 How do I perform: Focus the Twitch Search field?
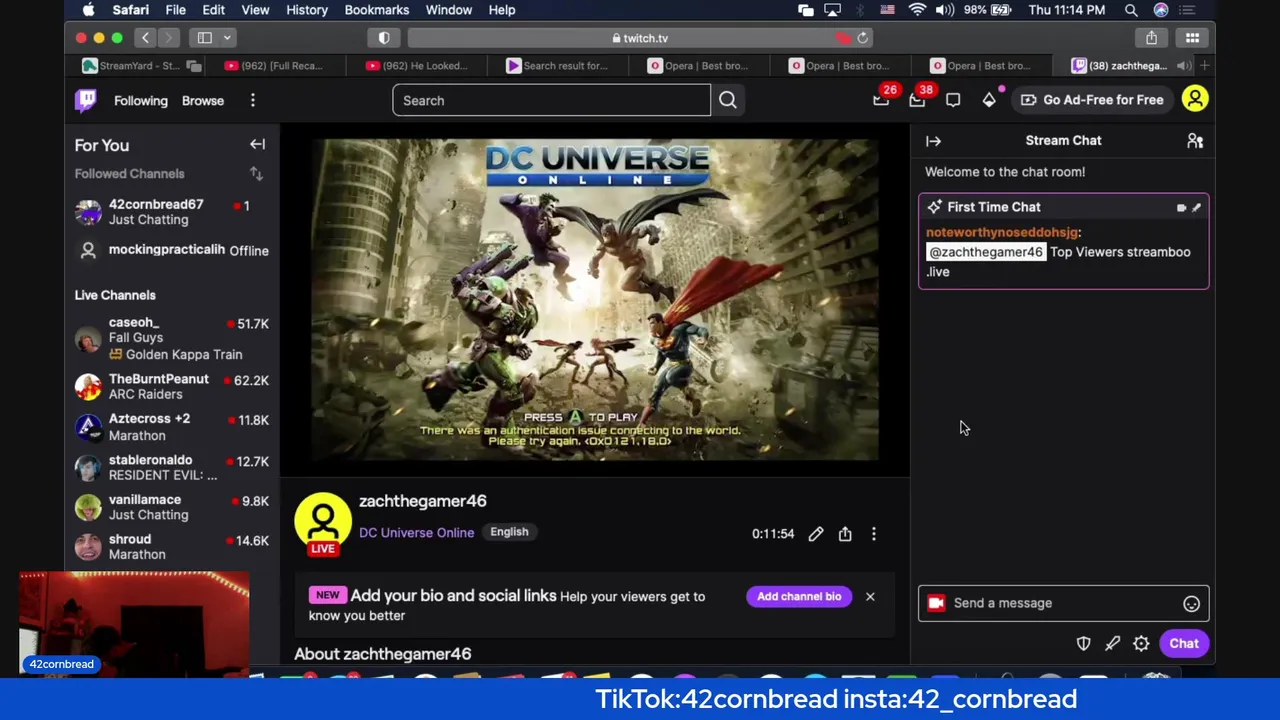[551, 100]
